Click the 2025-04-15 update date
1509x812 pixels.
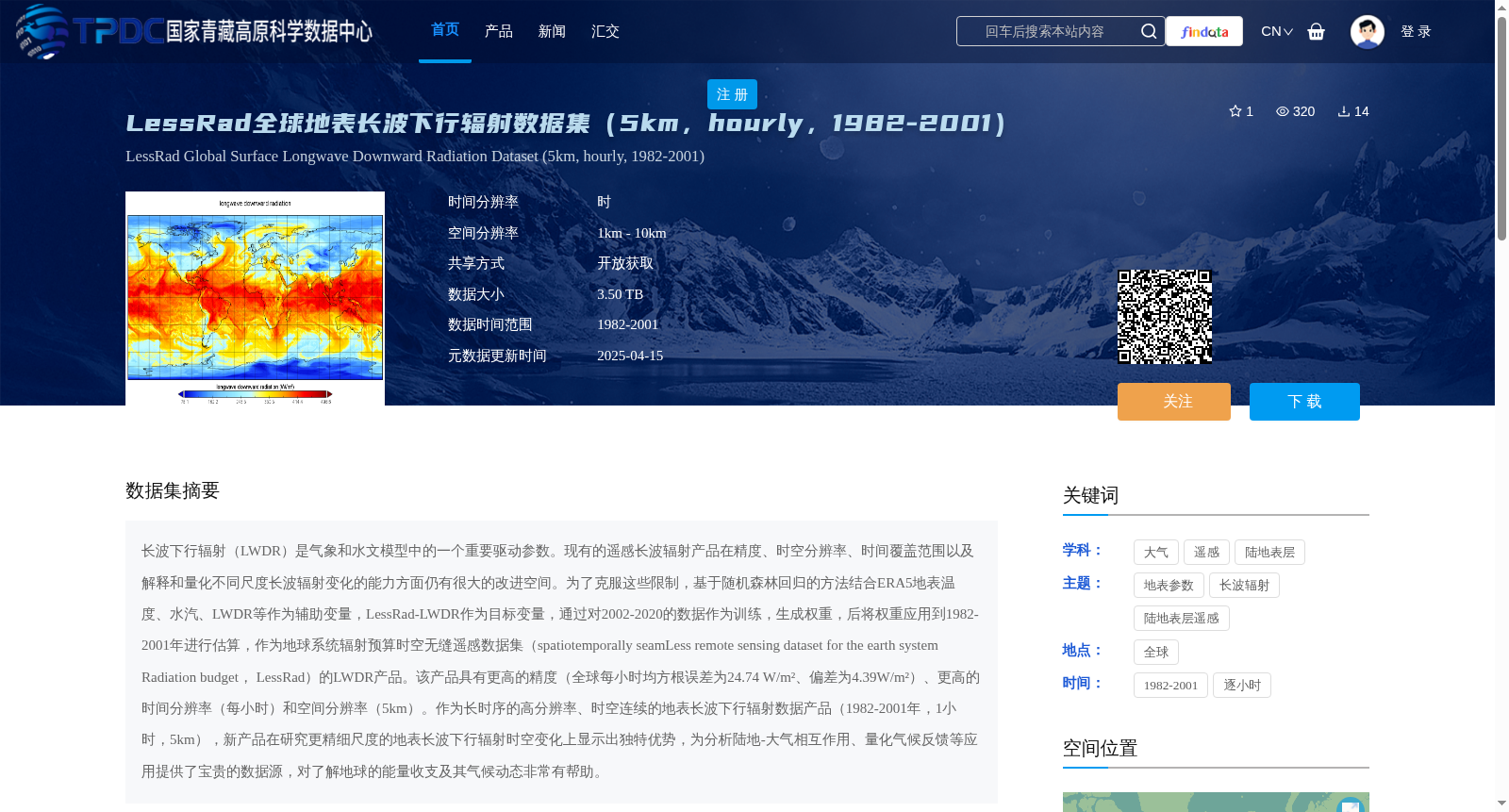pyautogui.click(x=630, y=356)
